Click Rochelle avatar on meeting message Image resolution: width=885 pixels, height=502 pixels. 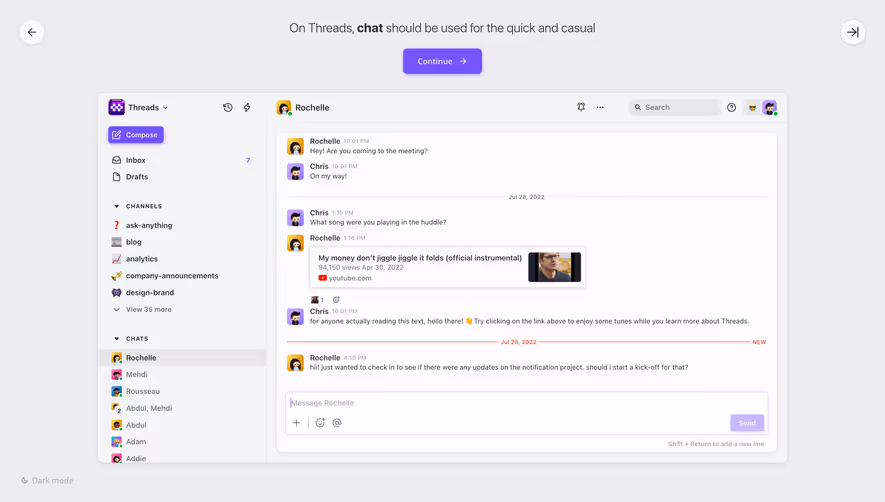coord(295,146)
